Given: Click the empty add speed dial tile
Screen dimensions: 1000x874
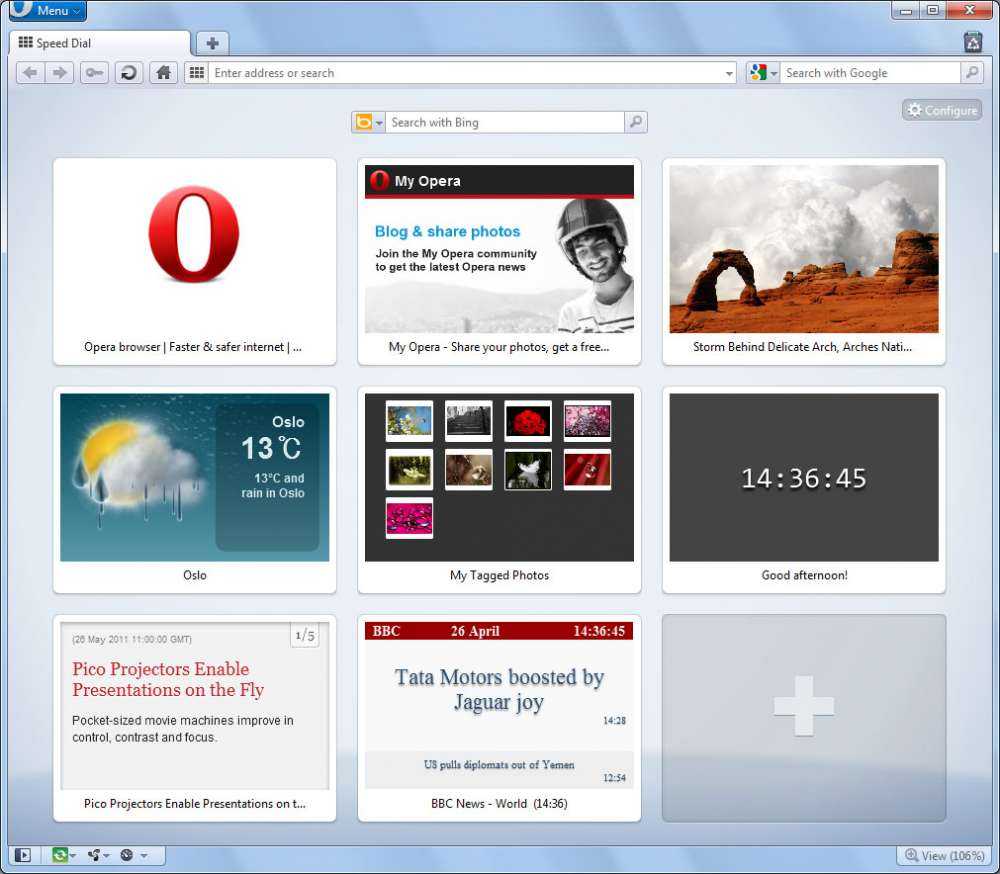Looking at the screenshot, I should tap(803, 717).
